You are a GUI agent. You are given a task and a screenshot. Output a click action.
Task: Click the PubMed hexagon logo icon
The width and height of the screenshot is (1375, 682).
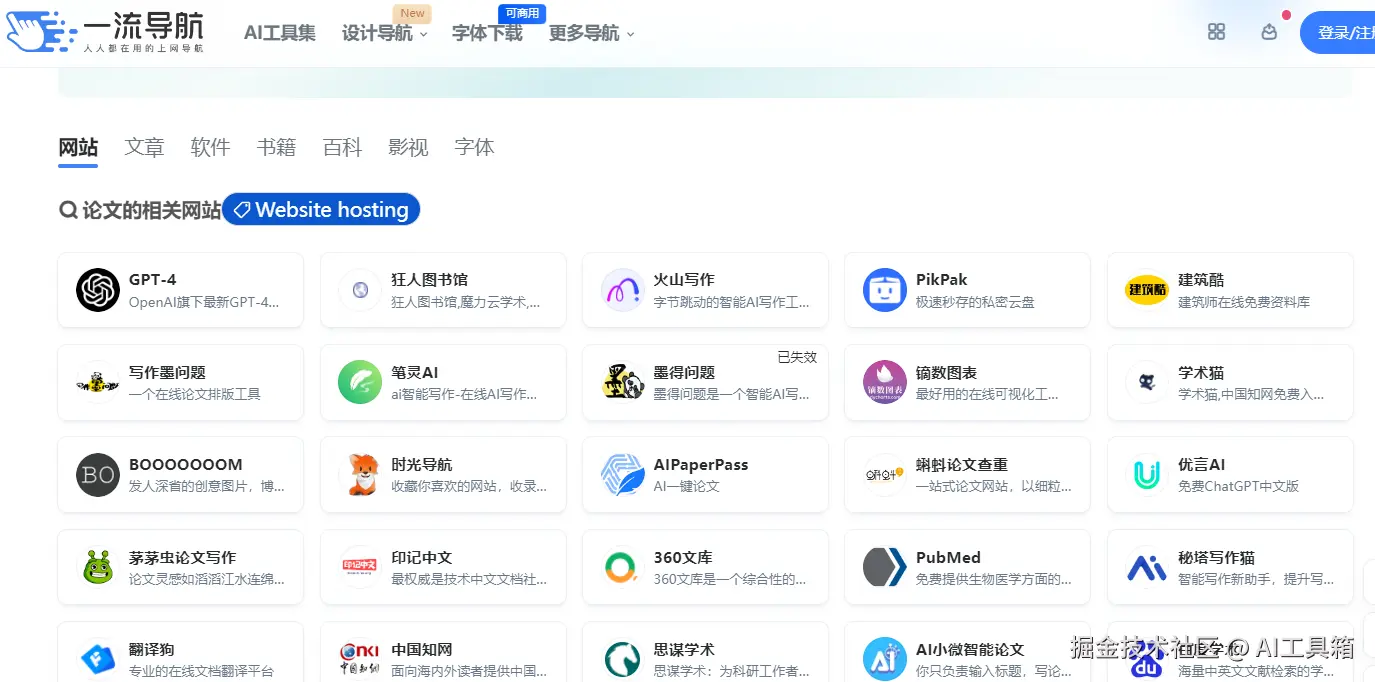click(885, 567)
